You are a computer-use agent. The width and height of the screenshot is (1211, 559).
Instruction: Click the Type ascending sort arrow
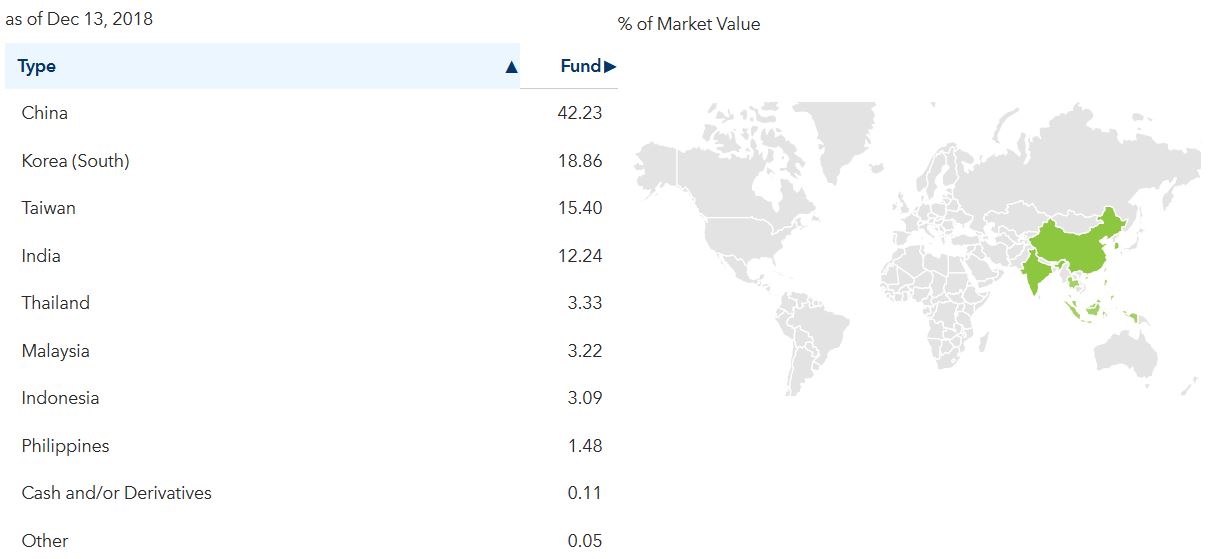click(511, 67)
